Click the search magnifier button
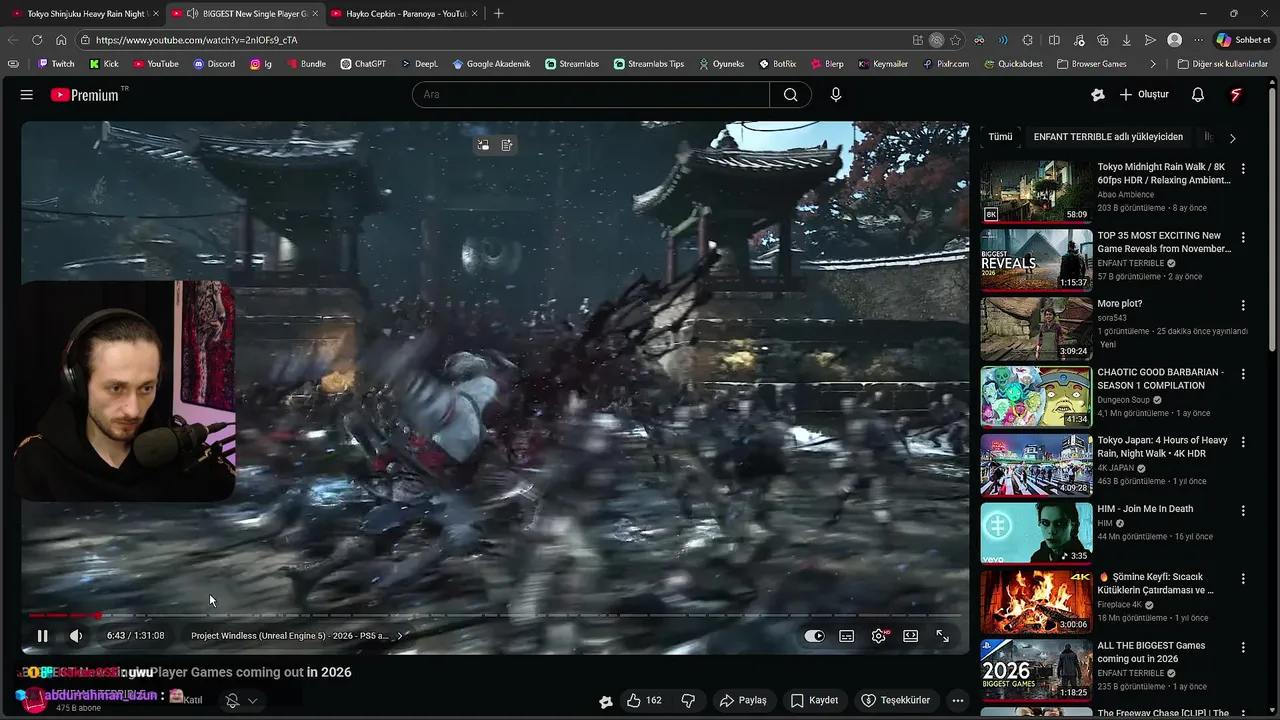1280x720 pixels. pyautogui.click(x=791, y=95)
